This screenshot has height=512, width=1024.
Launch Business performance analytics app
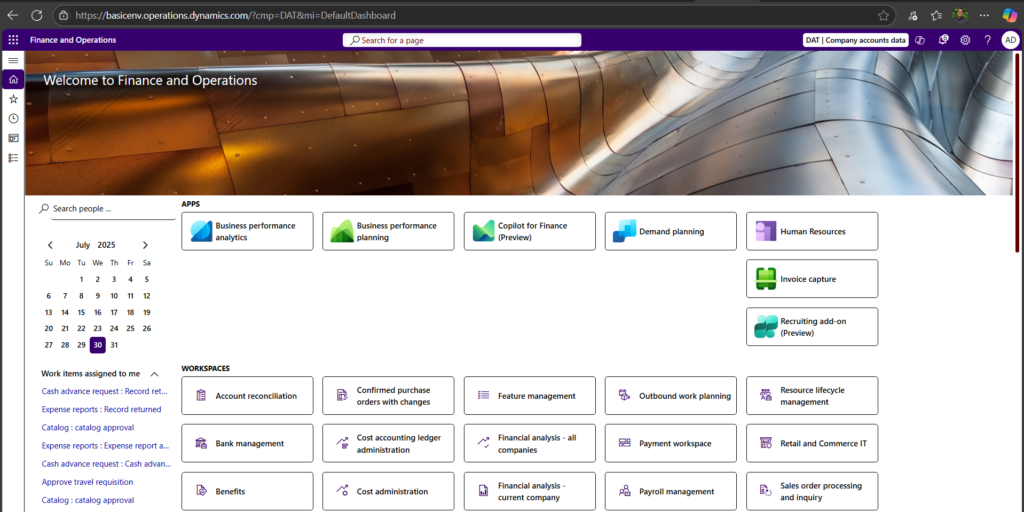tap(248, 231)
